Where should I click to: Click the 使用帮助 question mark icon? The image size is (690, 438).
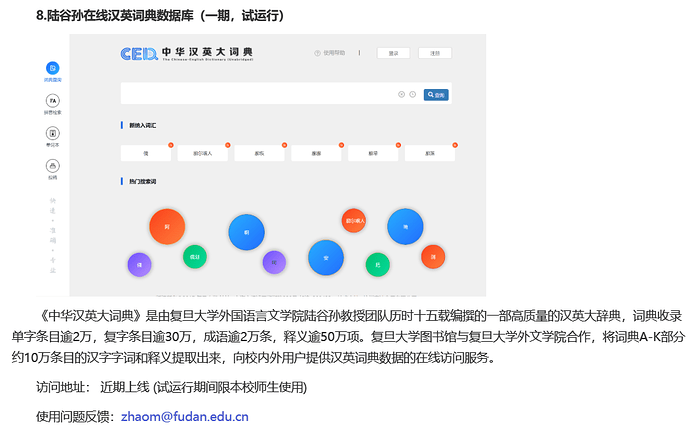coord(319,53)
